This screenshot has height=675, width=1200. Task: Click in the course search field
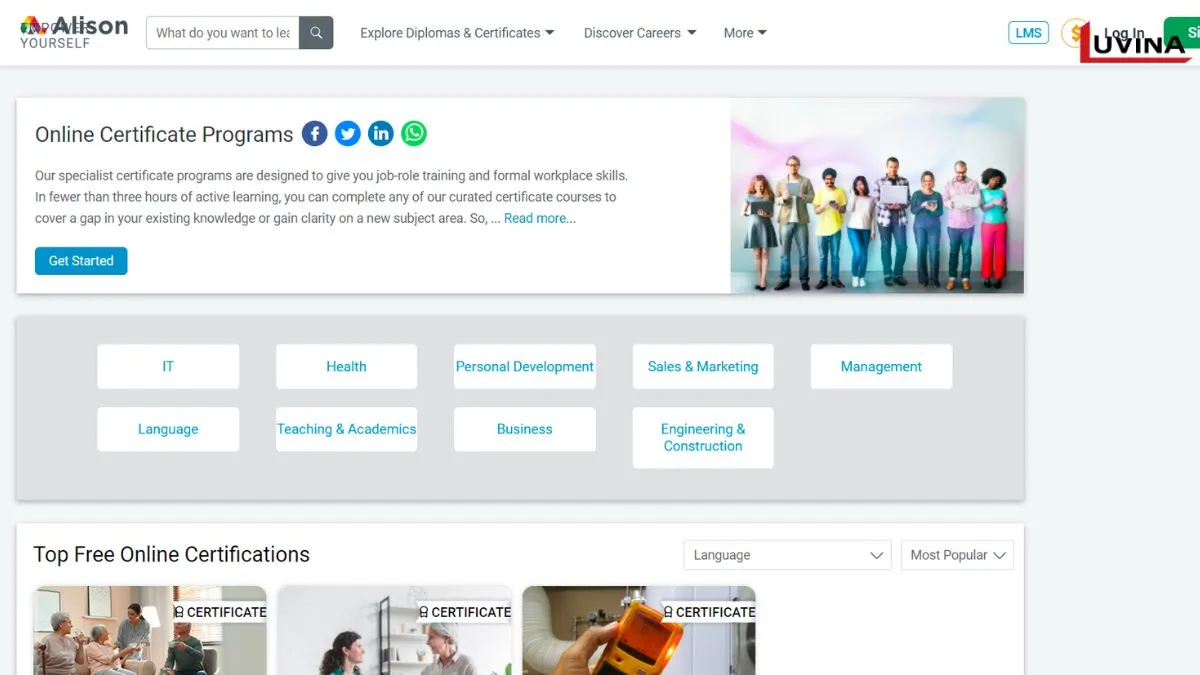(x=222, y=33)
